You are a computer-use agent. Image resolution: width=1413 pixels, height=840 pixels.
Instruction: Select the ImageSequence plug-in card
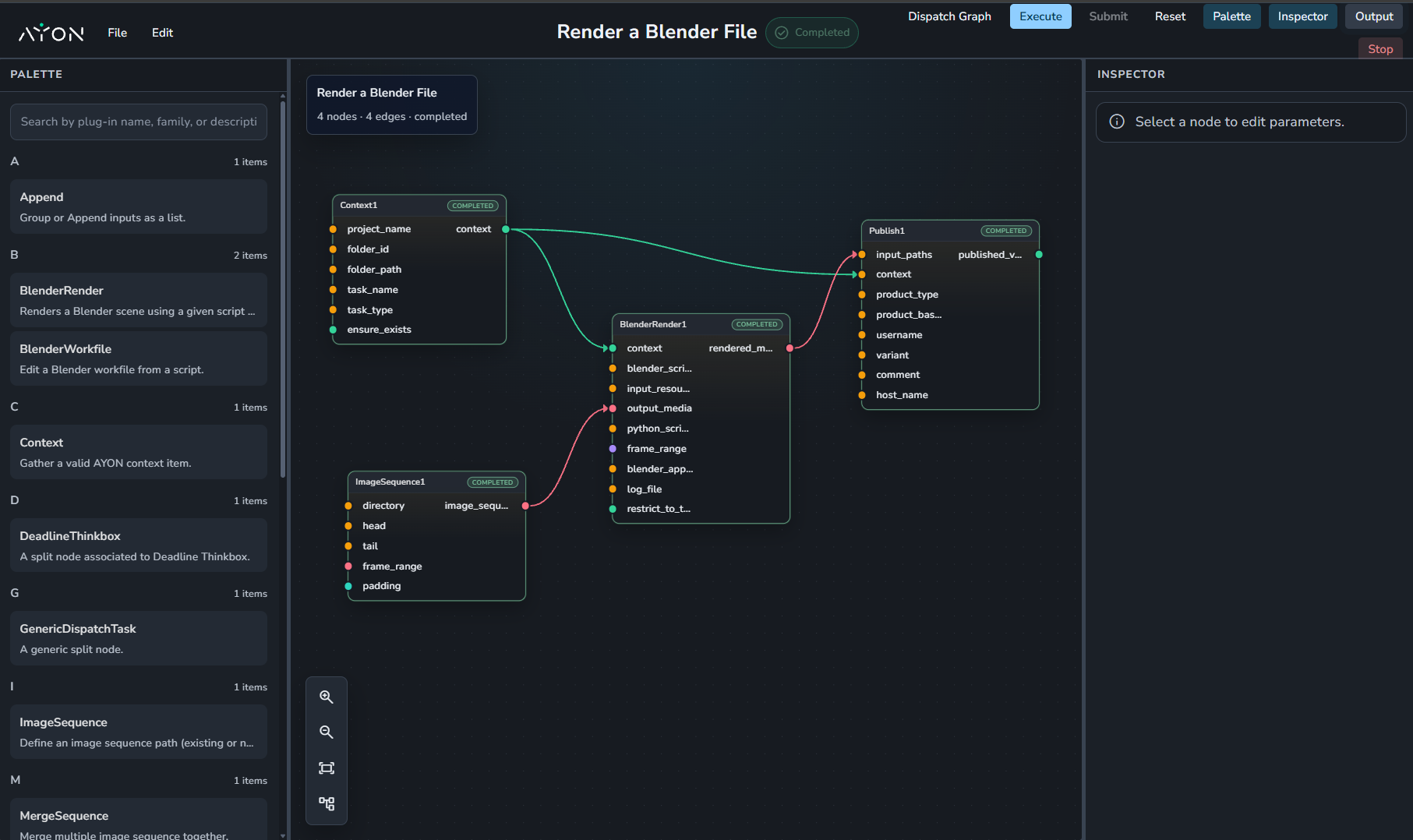click(139, 732)
